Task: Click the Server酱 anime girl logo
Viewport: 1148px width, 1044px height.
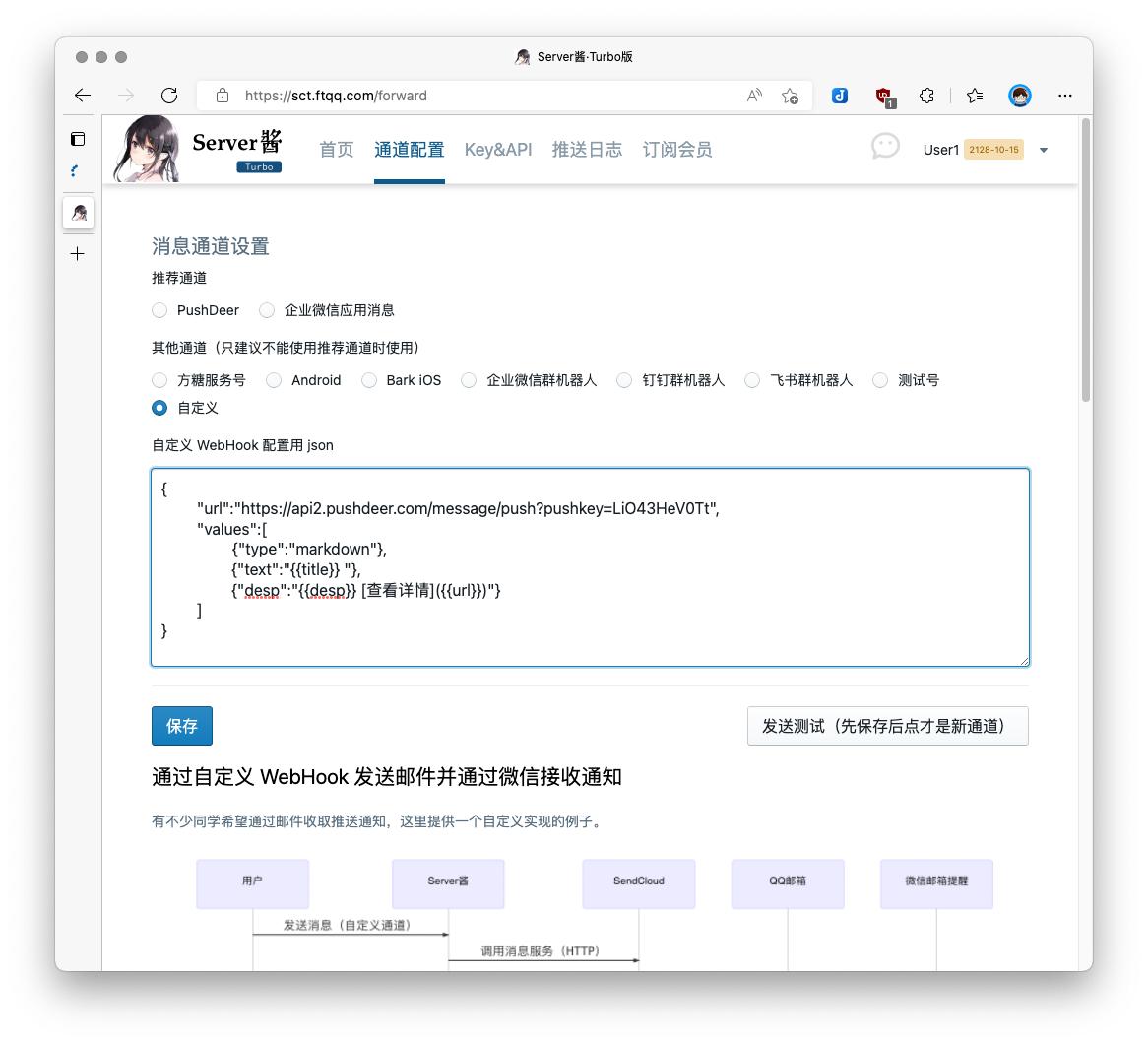Action: coord(146,149)
